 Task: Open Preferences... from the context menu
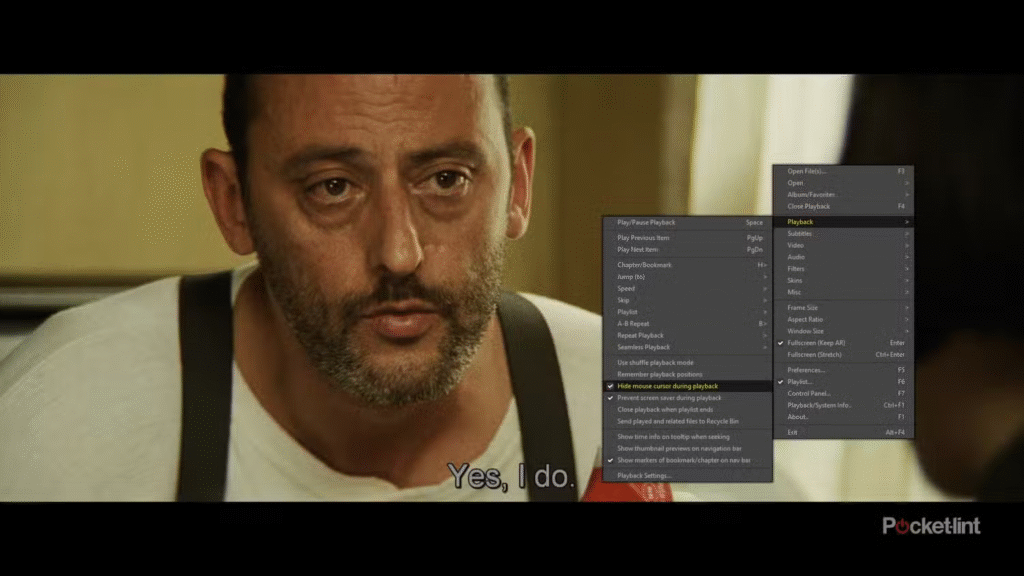[x=806, y=370]
